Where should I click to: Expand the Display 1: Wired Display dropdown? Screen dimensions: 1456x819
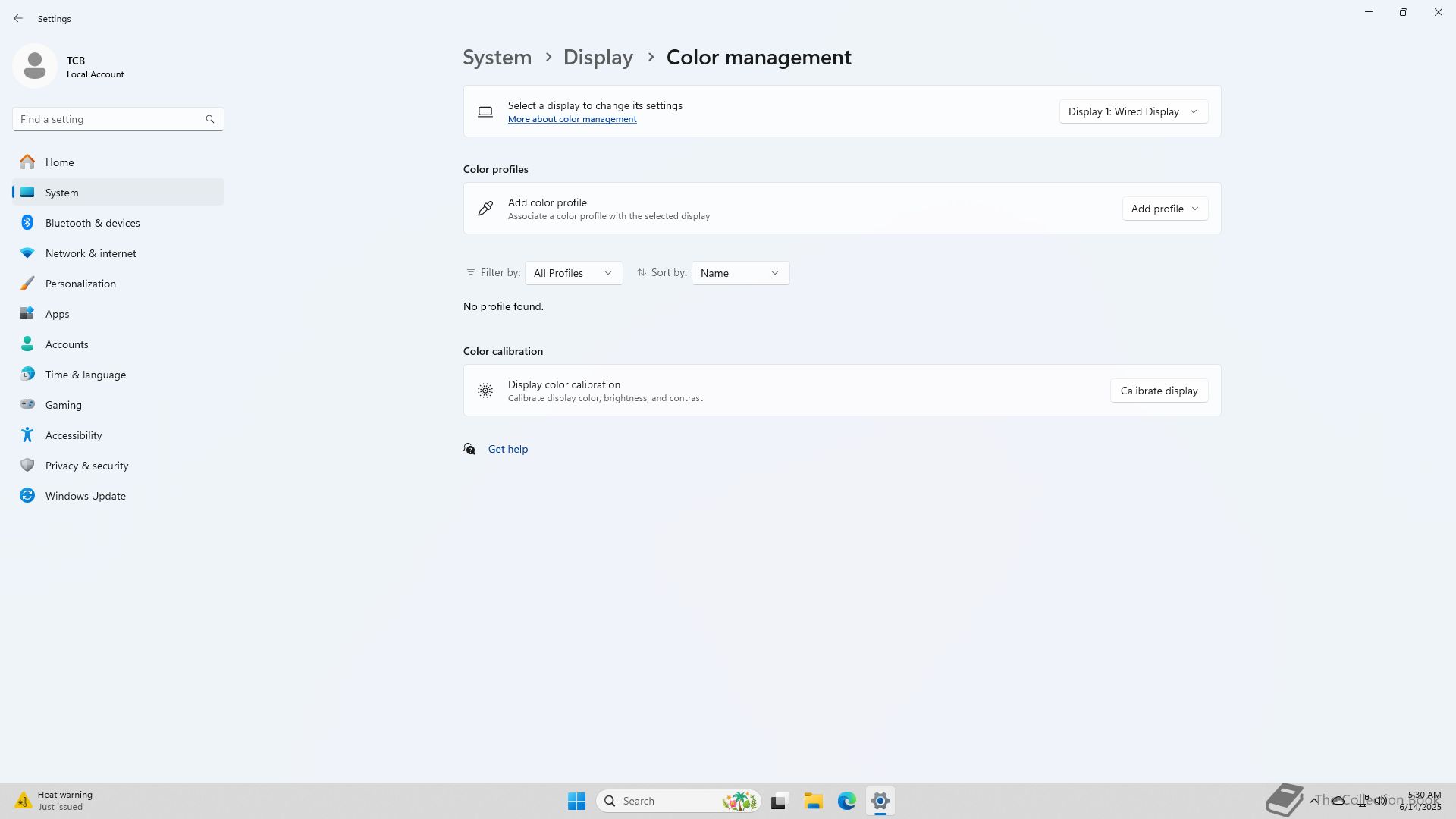click(x=1133, y=111)
